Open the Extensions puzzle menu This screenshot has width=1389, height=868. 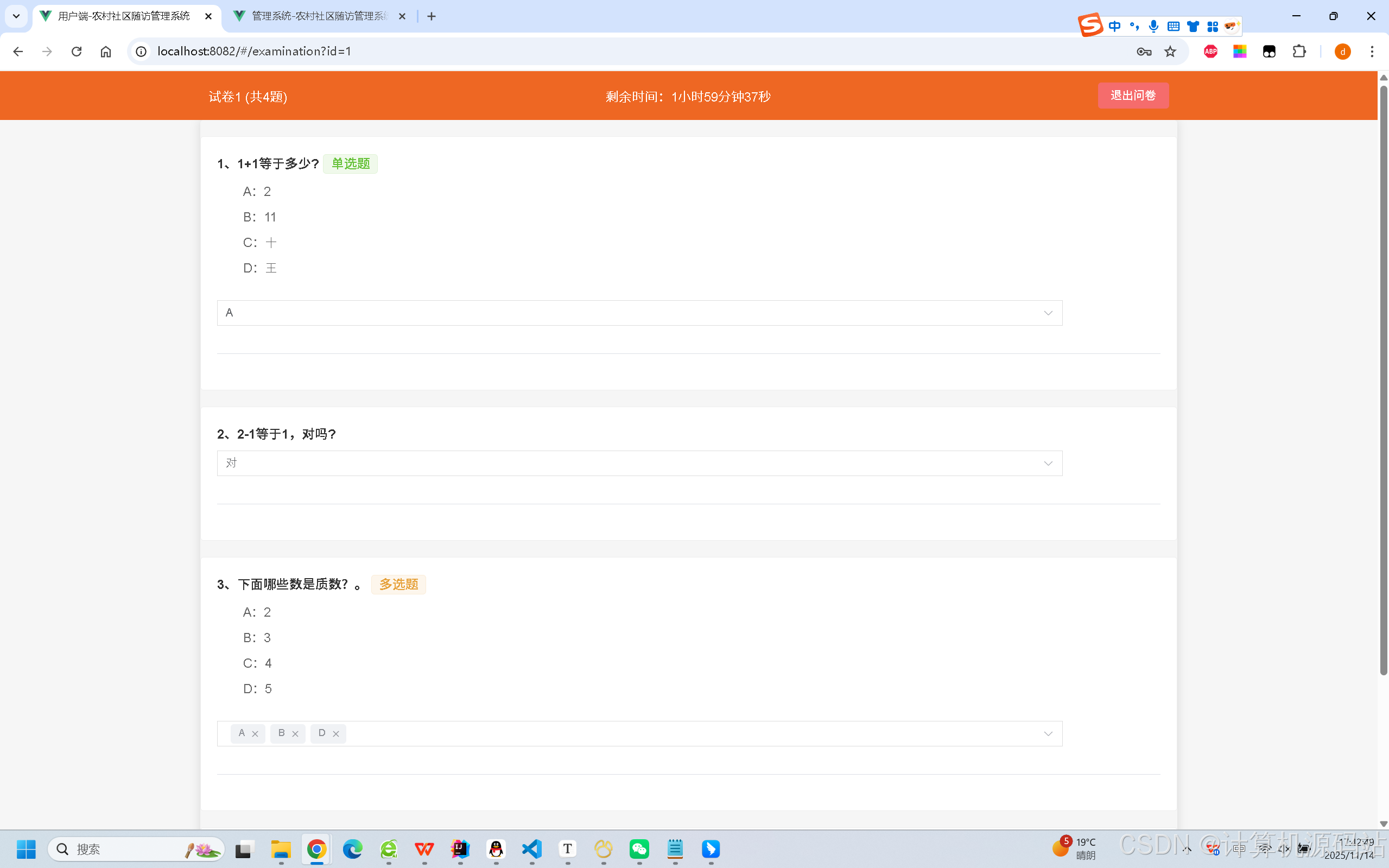[x=1299, y=52]
